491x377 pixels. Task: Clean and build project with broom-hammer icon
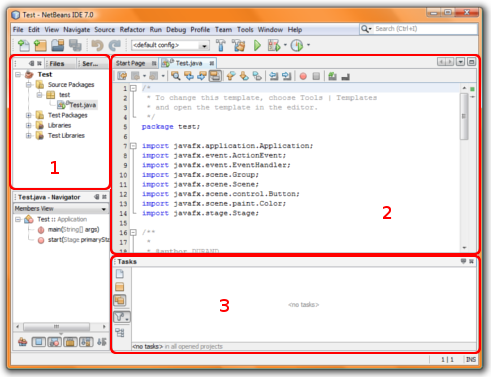[x=239, y=45]
